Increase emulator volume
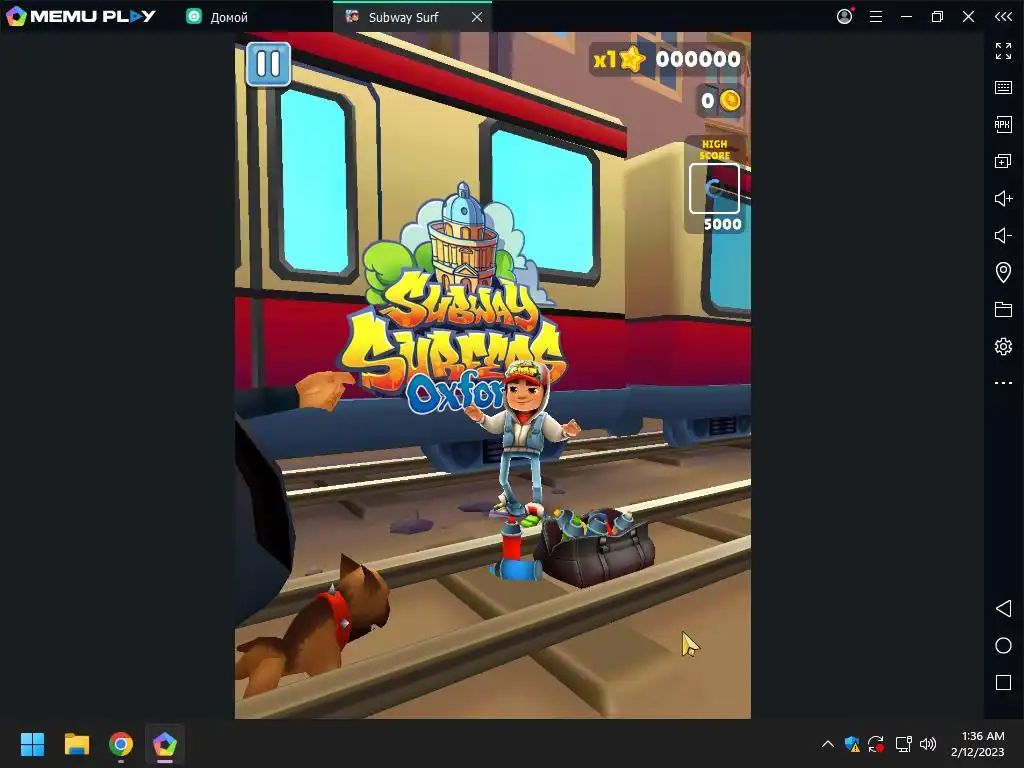Image resolution: width=1024 pixels, height=768 pixels. [1003, 199]
